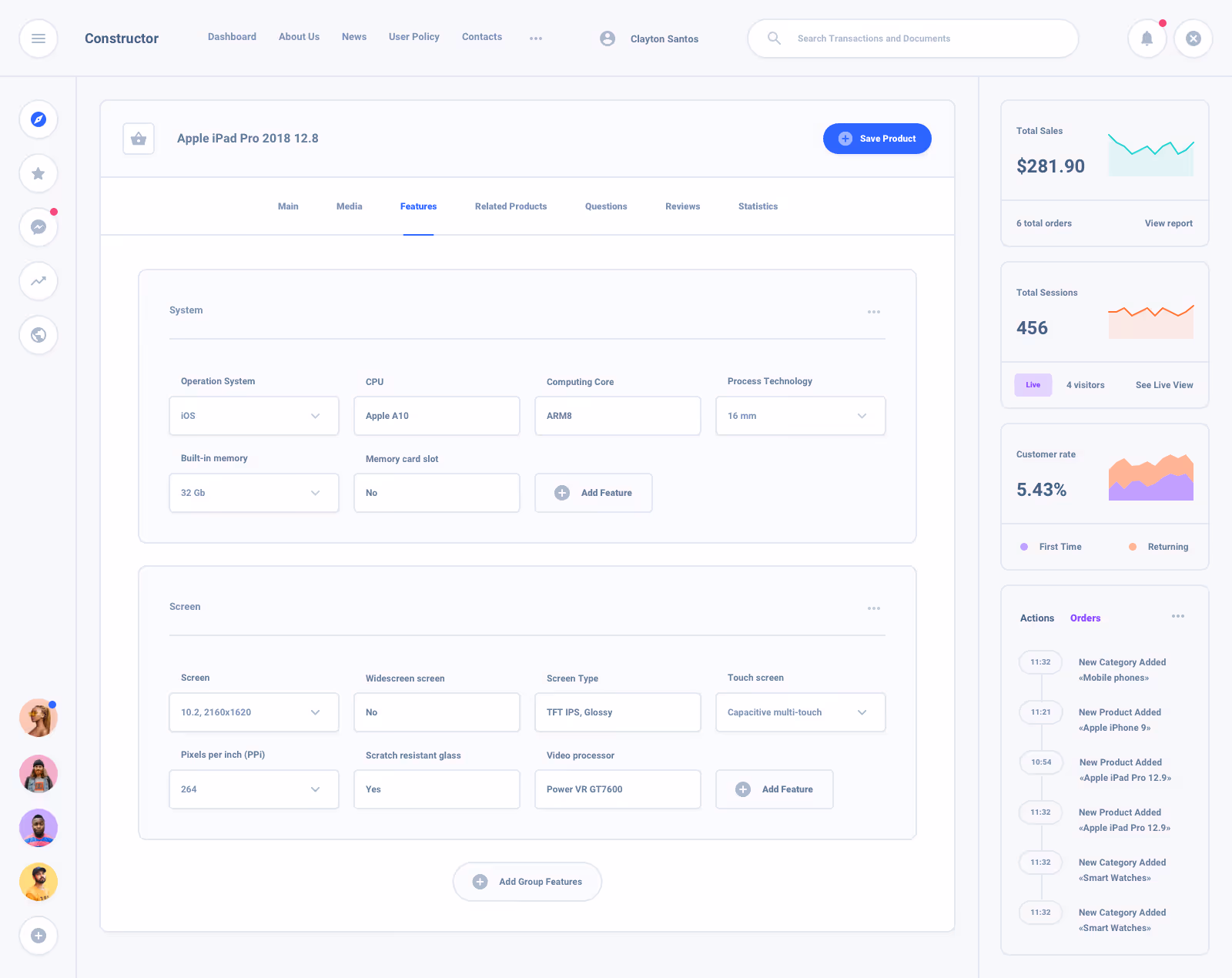Viewport: 1232px width, 978px height.
Task: Click the Screen Type TFT IPS, Glossy field
Action: point(618,712)
